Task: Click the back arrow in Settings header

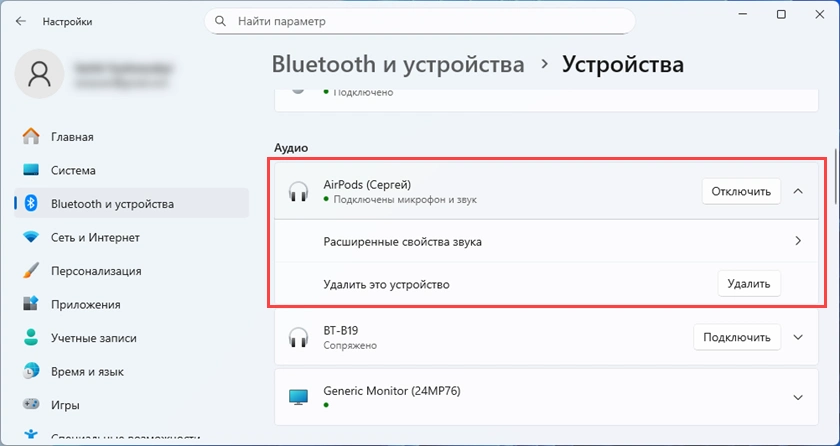Action: coord(21,20)
